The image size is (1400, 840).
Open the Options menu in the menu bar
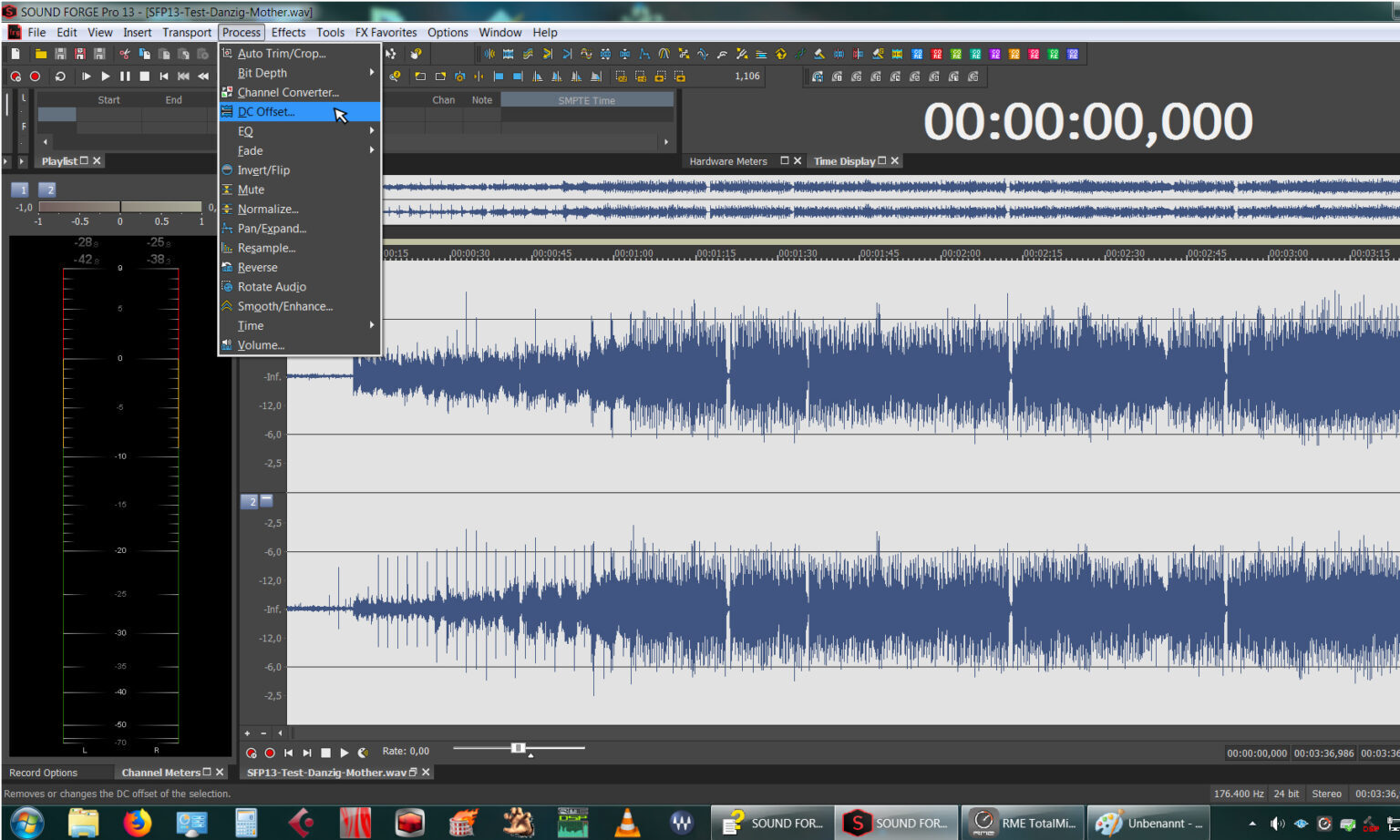pos(448,32)
